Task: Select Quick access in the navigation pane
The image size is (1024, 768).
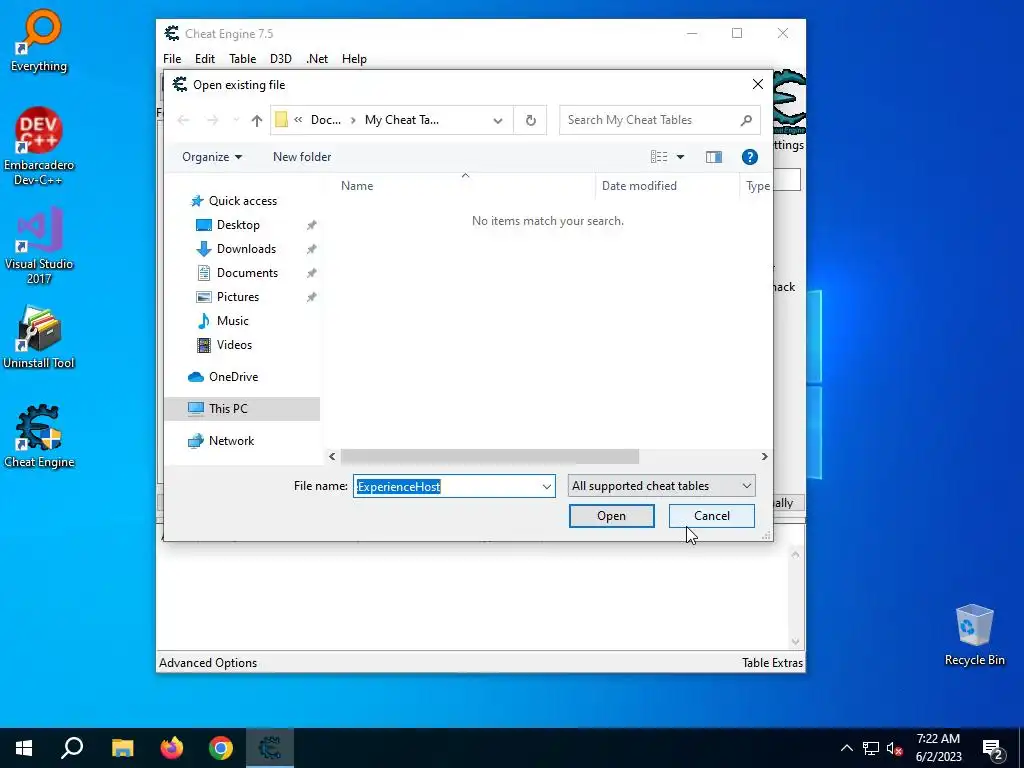Action: click(243, 200)
